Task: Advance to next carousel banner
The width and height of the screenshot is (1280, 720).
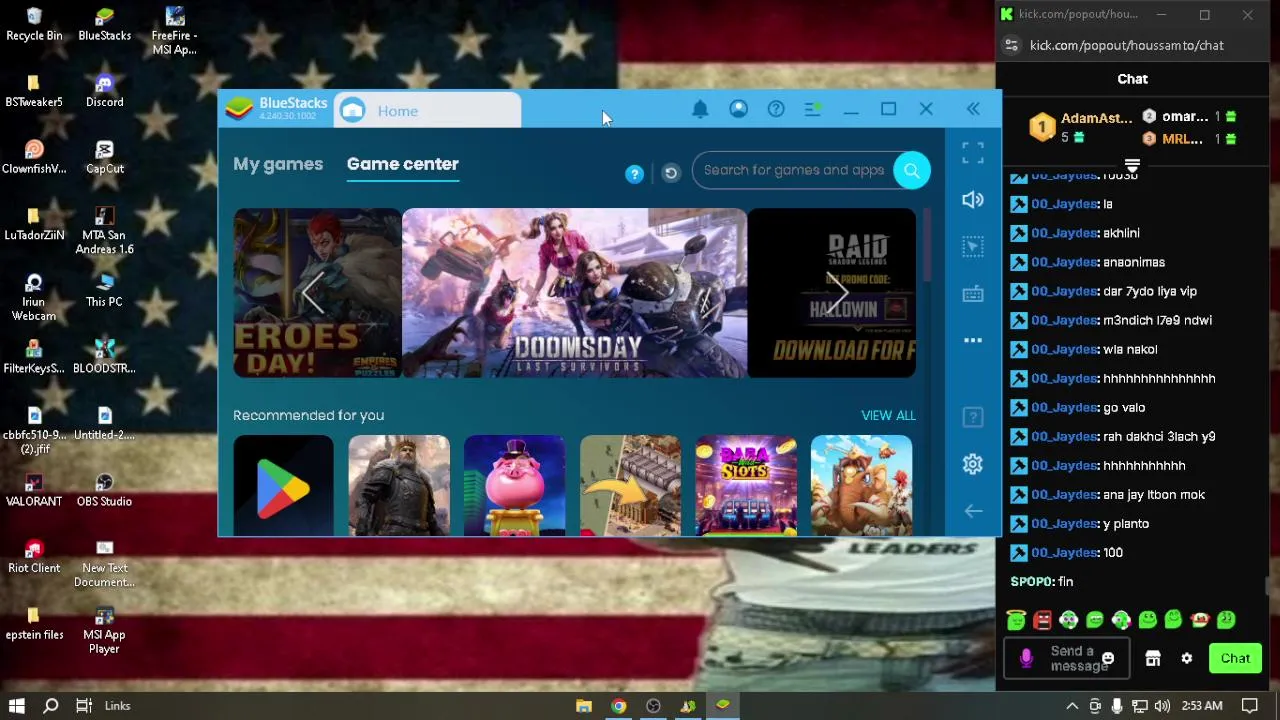Action: coord(838,293)
